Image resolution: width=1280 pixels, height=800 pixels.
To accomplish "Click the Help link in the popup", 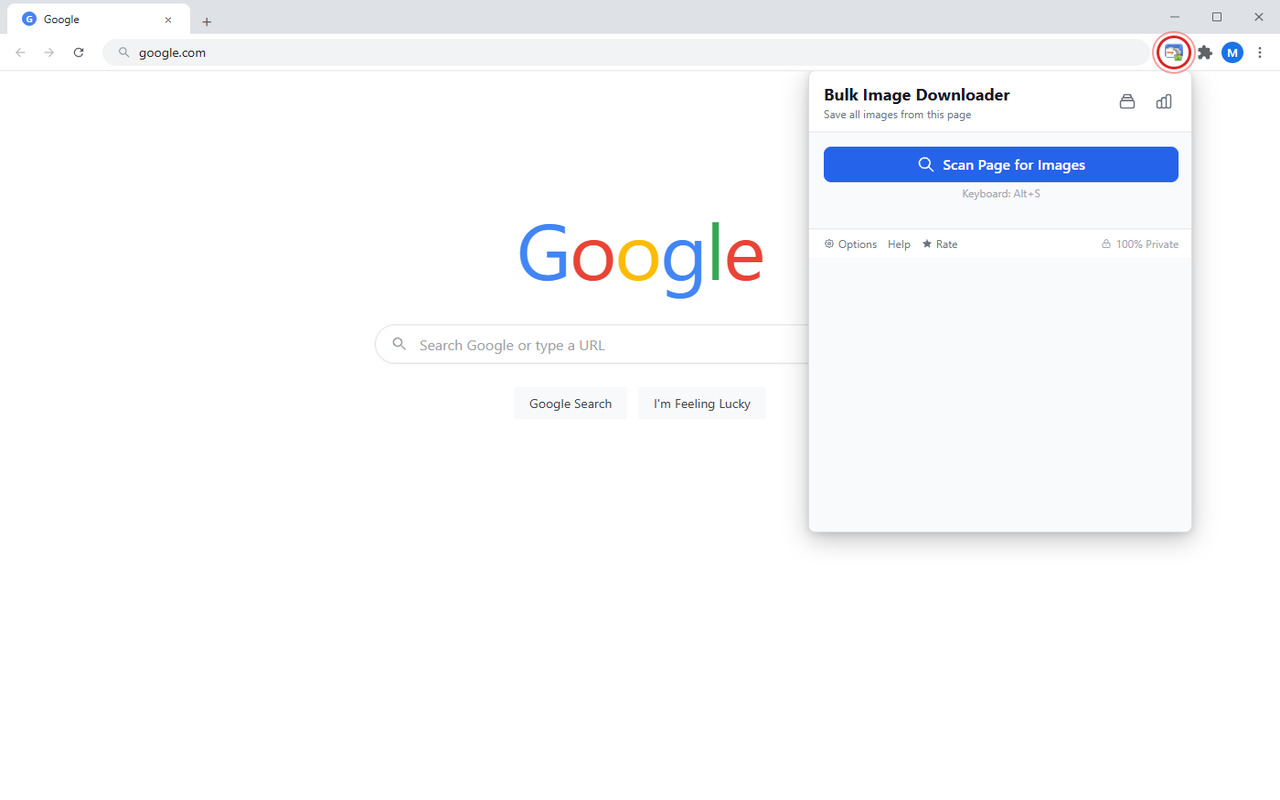I will coord(898,244).
